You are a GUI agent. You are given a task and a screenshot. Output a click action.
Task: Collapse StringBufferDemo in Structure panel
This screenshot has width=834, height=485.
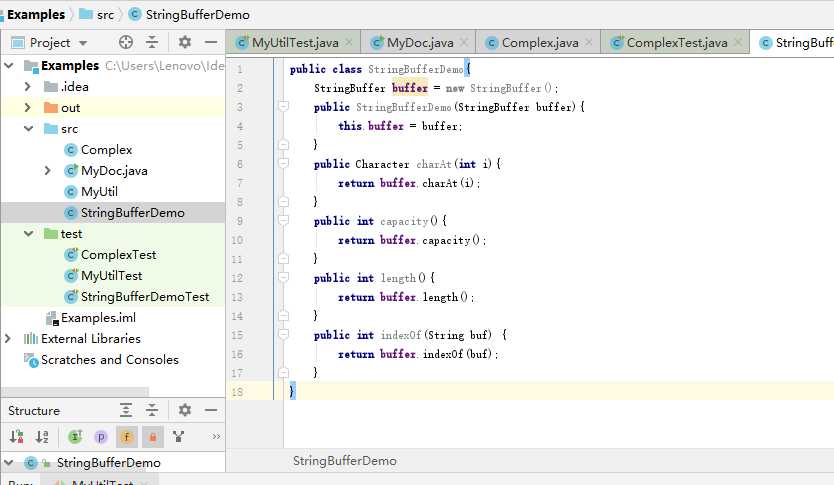tap(9, 463)
